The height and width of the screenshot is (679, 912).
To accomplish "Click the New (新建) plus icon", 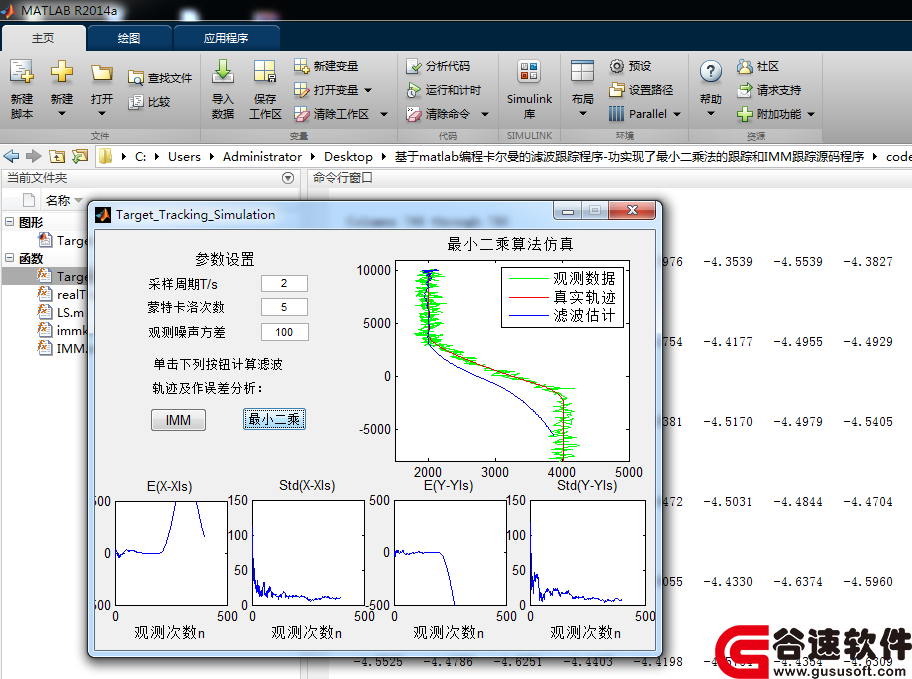I will [x=62, y=72].
